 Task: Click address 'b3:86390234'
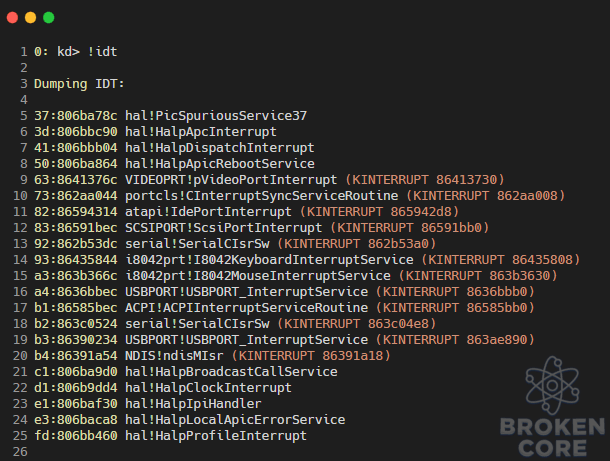pos(75,340)
